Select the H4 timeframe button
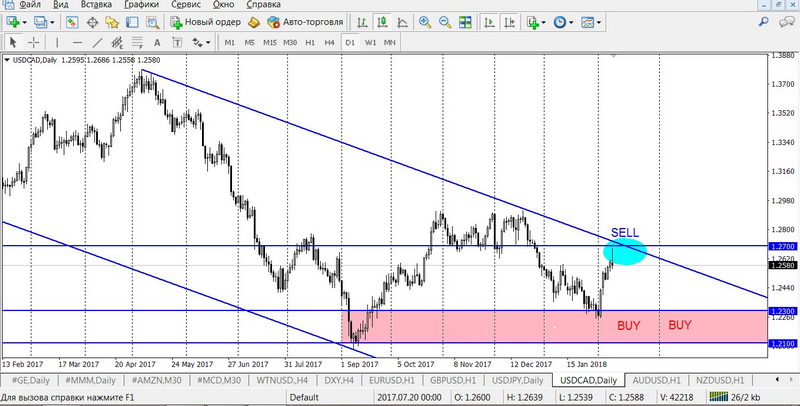The width and height of the screenshot is (800, 406). (x=329, y=42)
